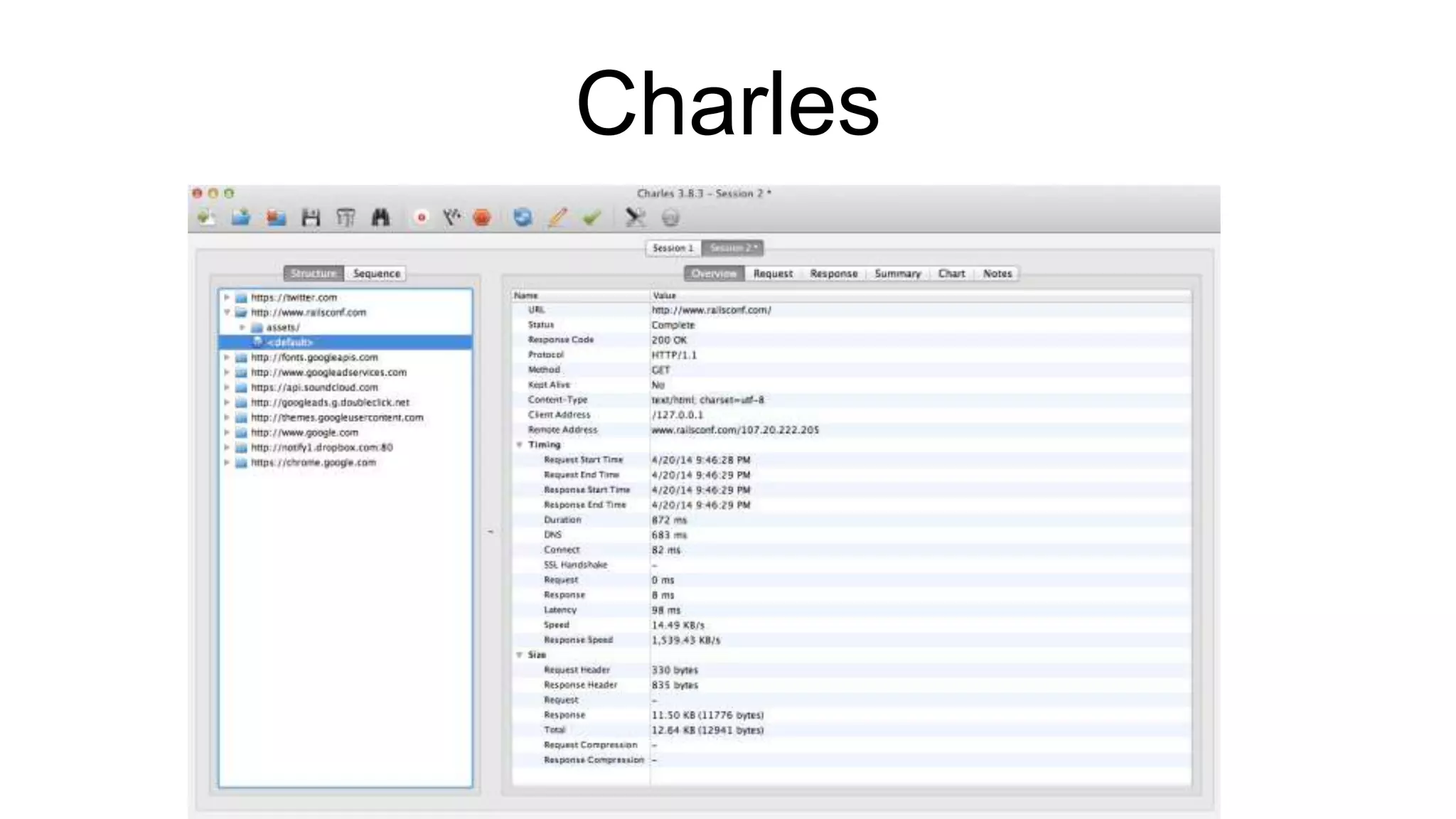
Task: Save the session with the floppy icon
Action: coord(311,218)
